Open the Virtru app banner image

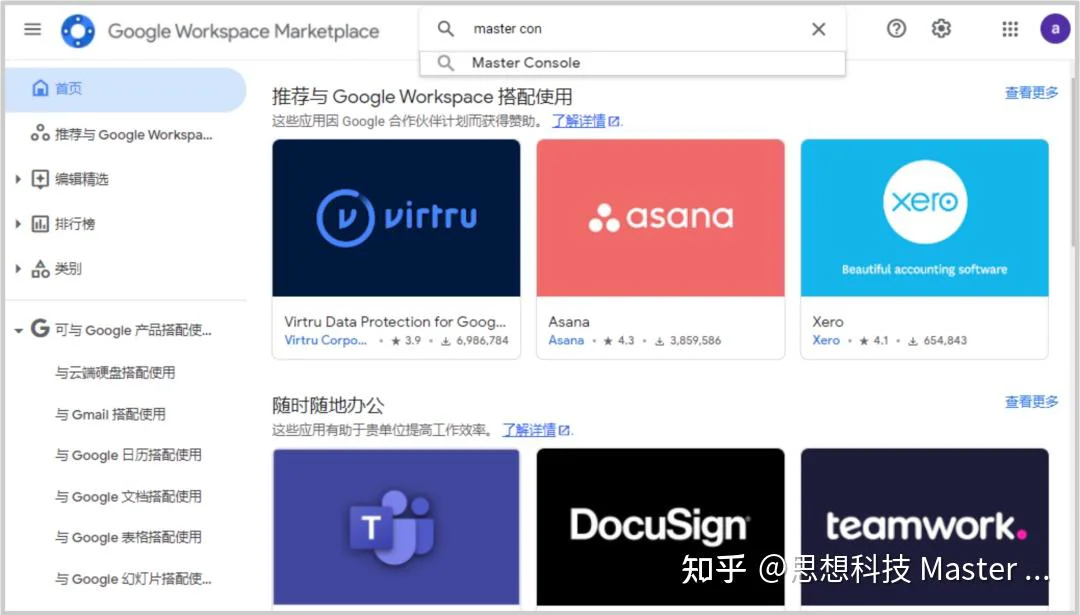tap(396, 218)
